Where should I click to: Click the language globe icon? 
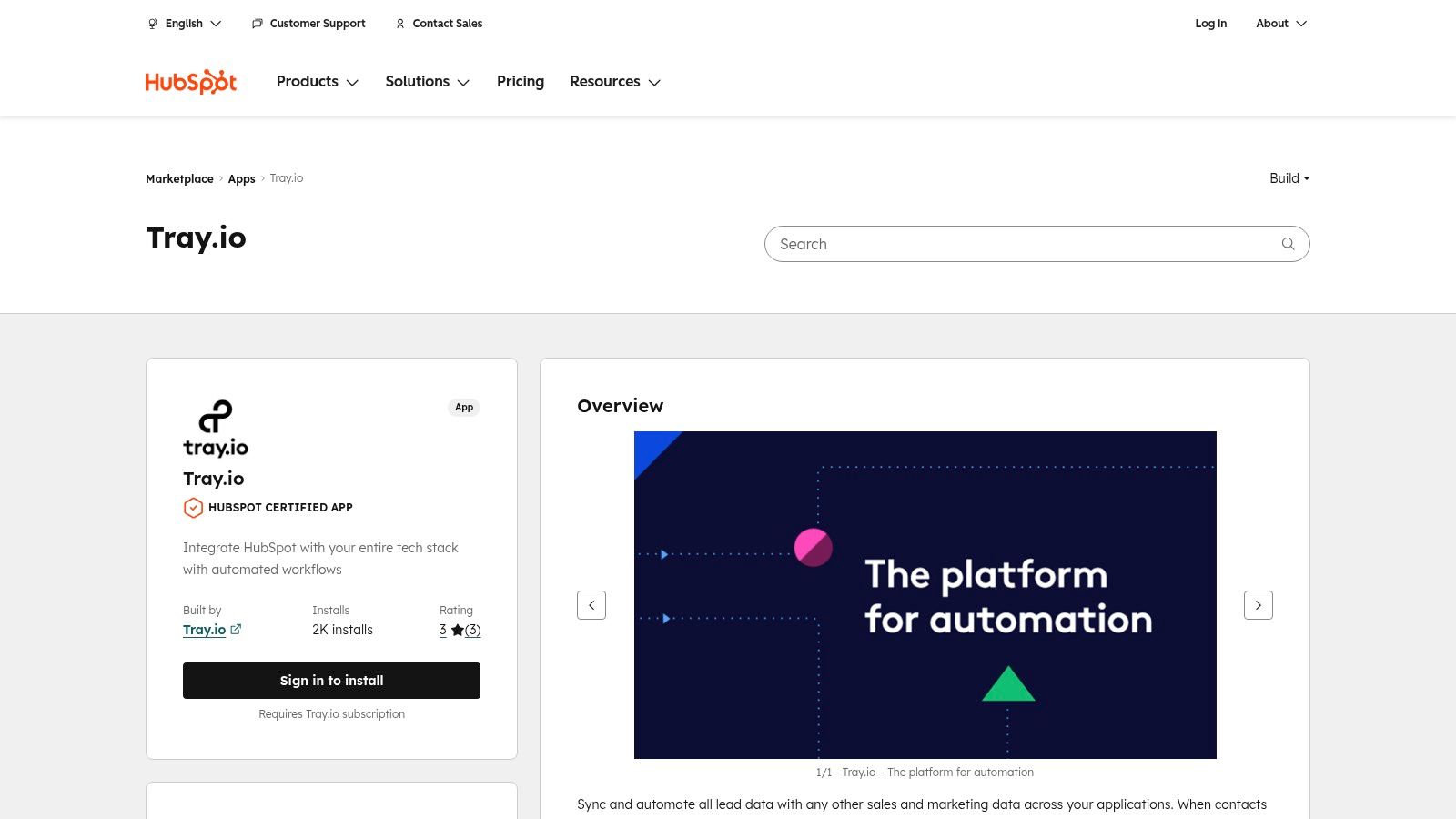(152, 24)
